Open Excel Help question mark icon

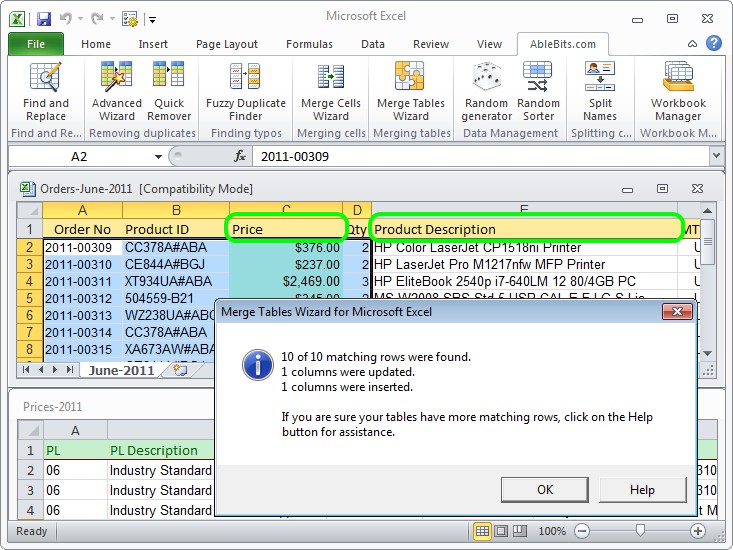click(x=713, y=43)
